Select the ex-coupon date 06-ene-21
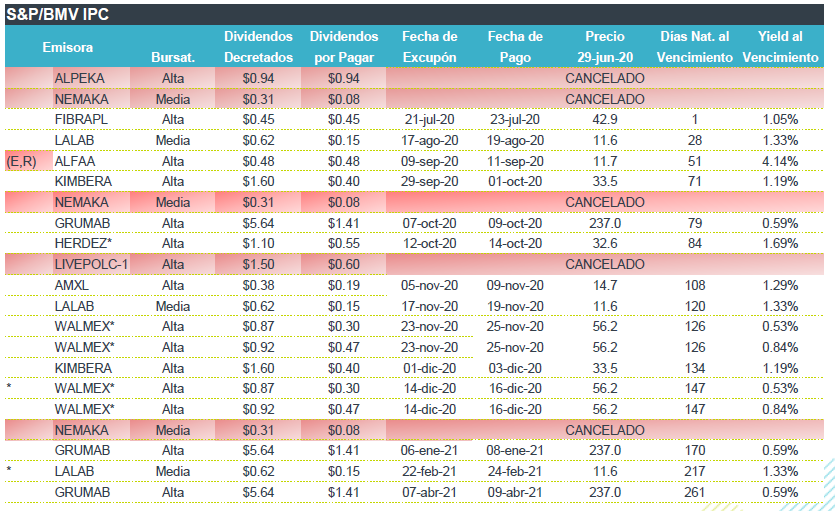Screen dimensions: 835x511 click(x=429, y=450)
